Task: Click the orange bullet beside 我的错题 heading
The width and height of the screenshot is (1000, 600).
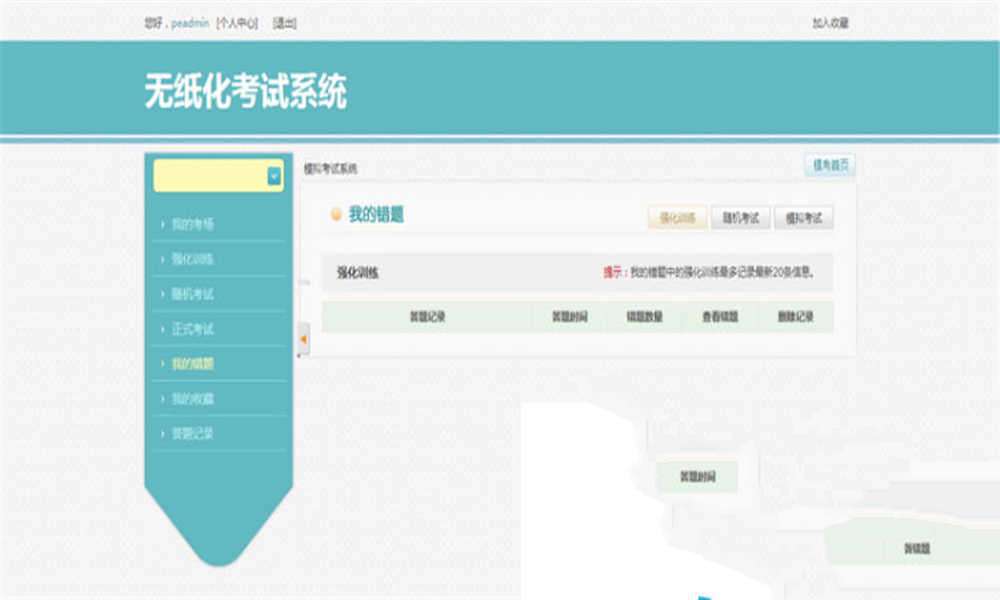Action: 336,215
